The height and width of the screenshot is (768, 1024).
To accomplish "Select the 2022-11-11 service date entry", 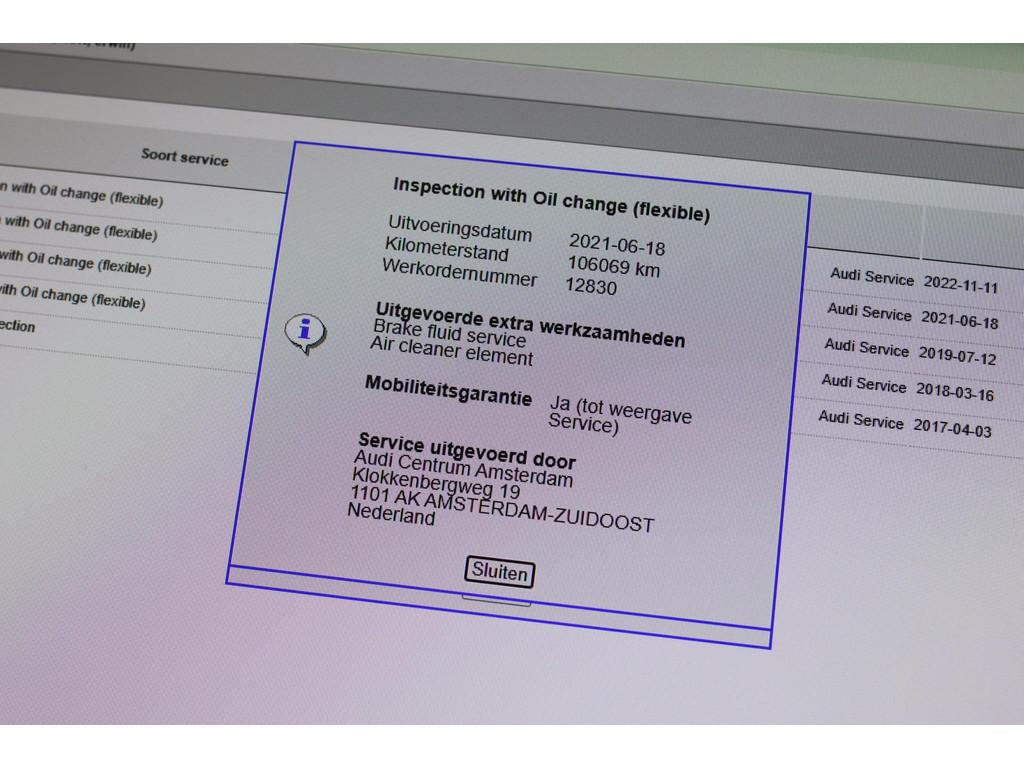I will pyautogui.click(x=960, y=284).
